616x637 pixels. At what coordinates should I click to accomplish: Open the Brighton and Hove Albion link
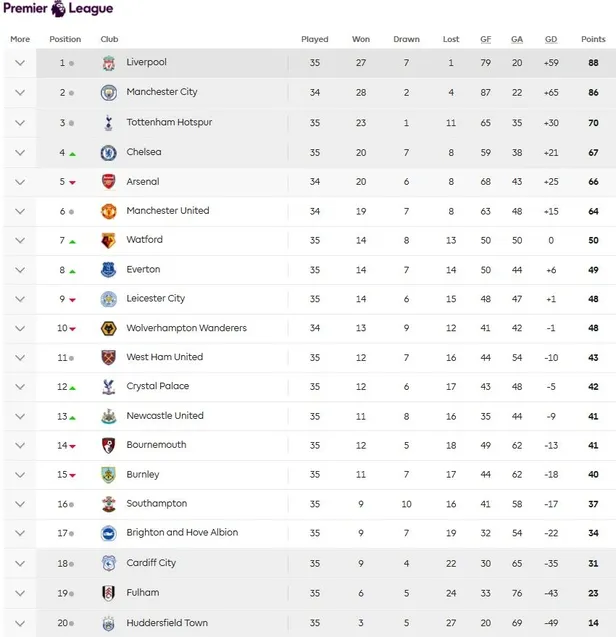[x=182, y=532]
